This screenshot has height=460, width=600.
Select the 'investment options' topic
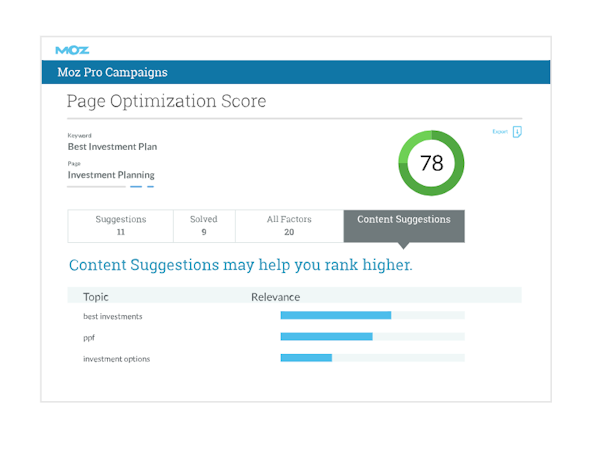tap(116, 359)
